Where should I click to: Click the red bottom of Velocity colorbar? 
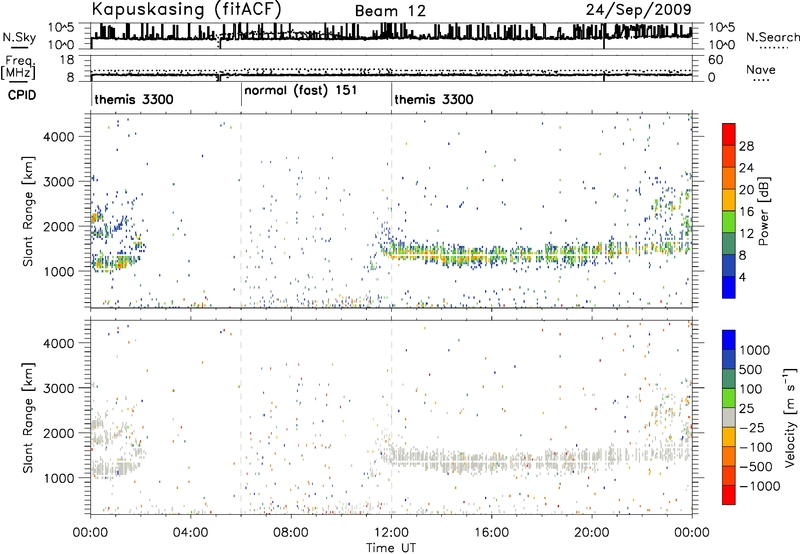(729, 495)
